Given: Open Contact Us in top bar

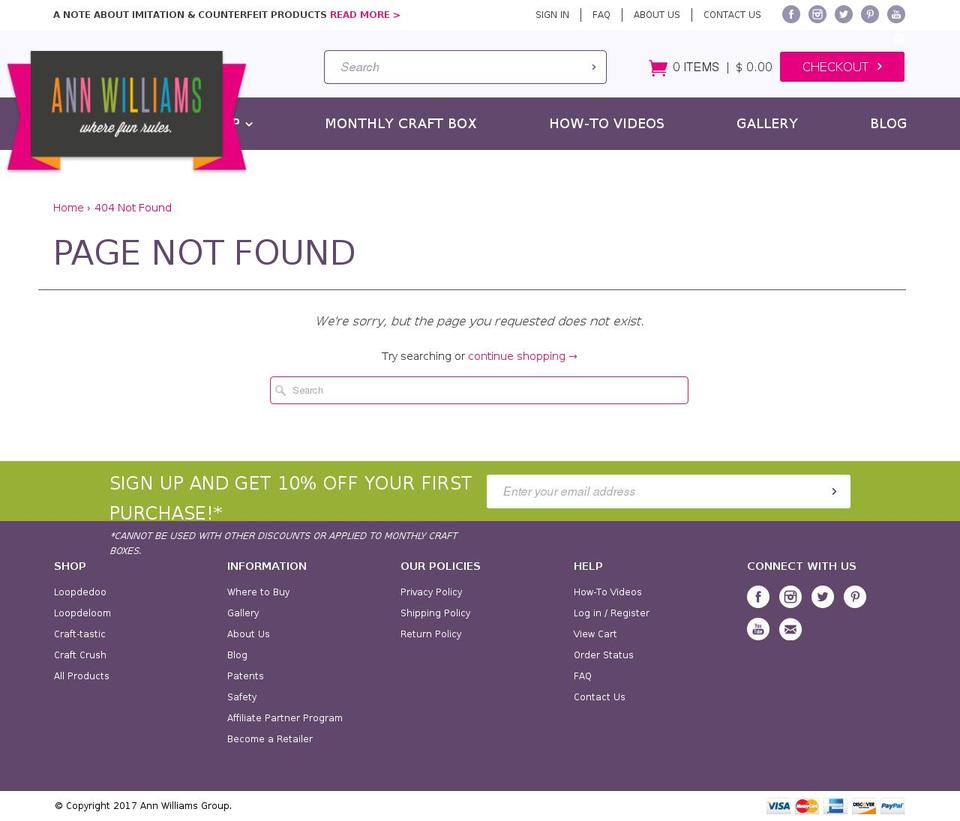Looking at the screenshot, I should pos(732,15).
